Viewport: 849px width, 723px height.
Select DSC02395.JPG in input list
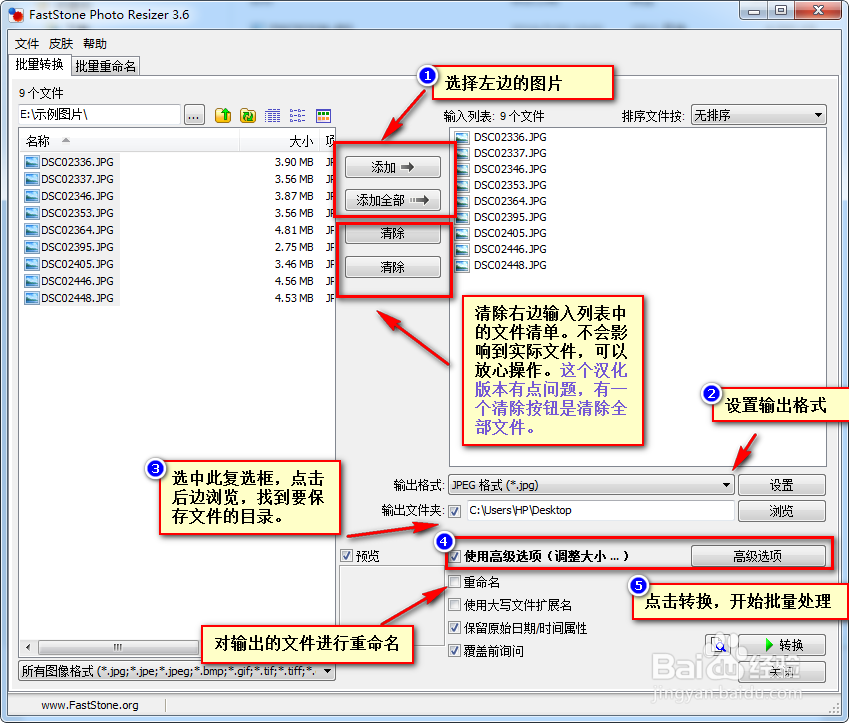pos(501,217)
